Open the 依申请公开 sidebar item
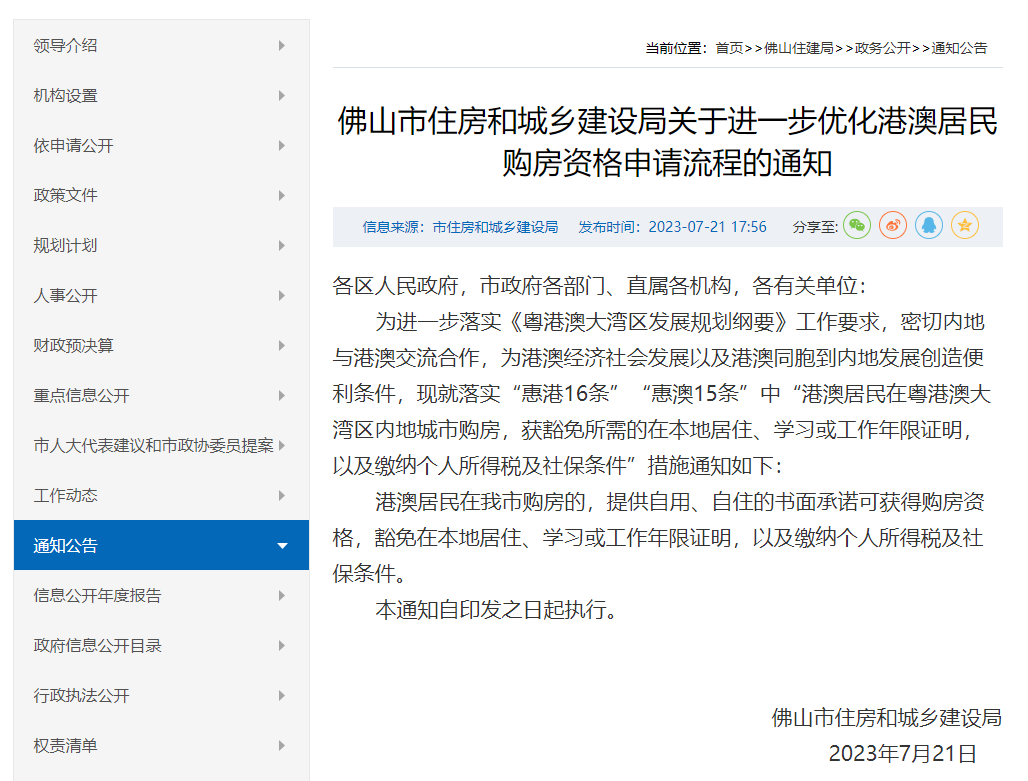This screenshot has width=1028, height=781. click(74, 146)
